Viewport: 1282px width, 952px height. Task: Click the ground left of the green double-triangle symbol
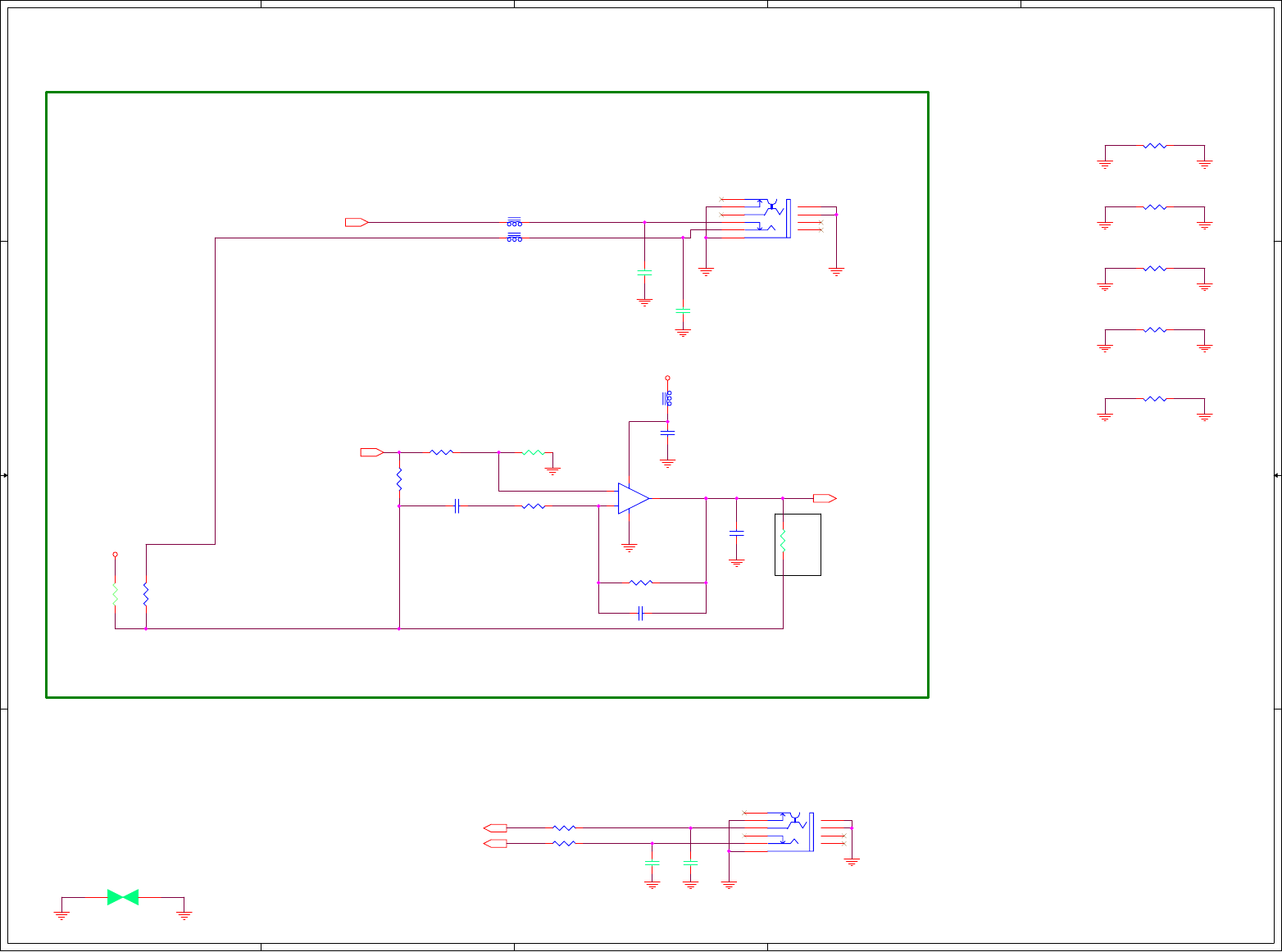(61, 916)
